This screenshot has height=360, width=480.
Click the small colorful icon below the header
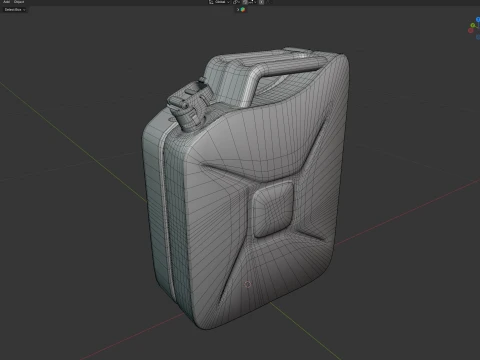[x=243, y=10]
